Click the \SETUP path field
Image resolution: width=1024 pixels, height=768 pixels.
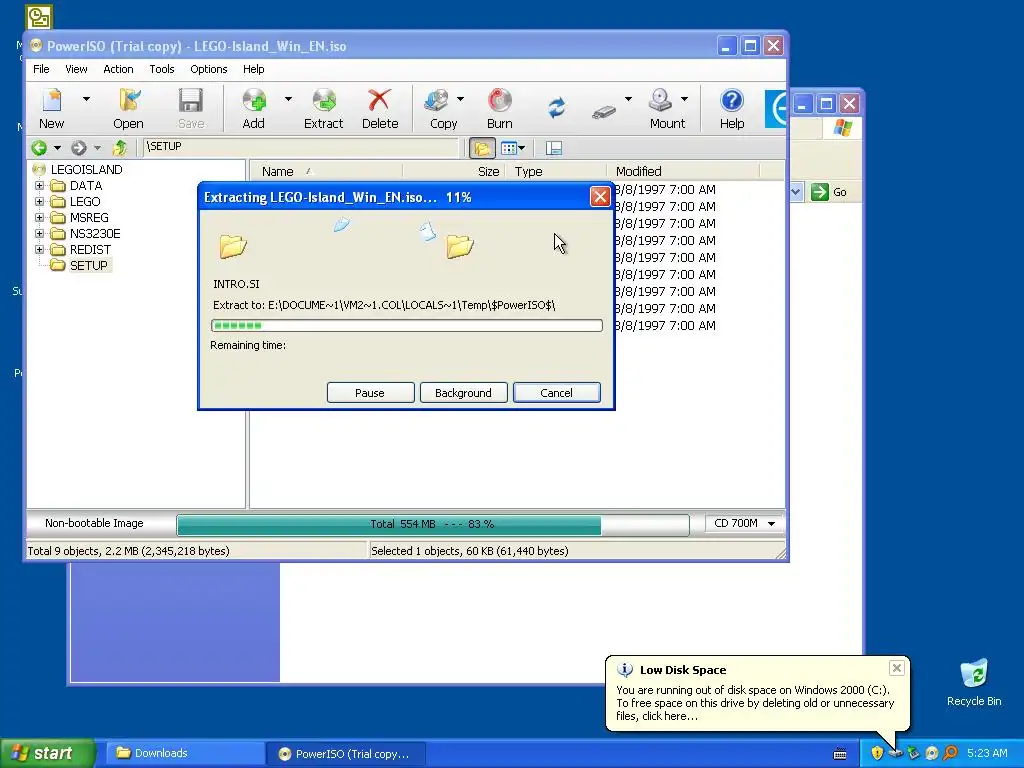coord(301,147)
